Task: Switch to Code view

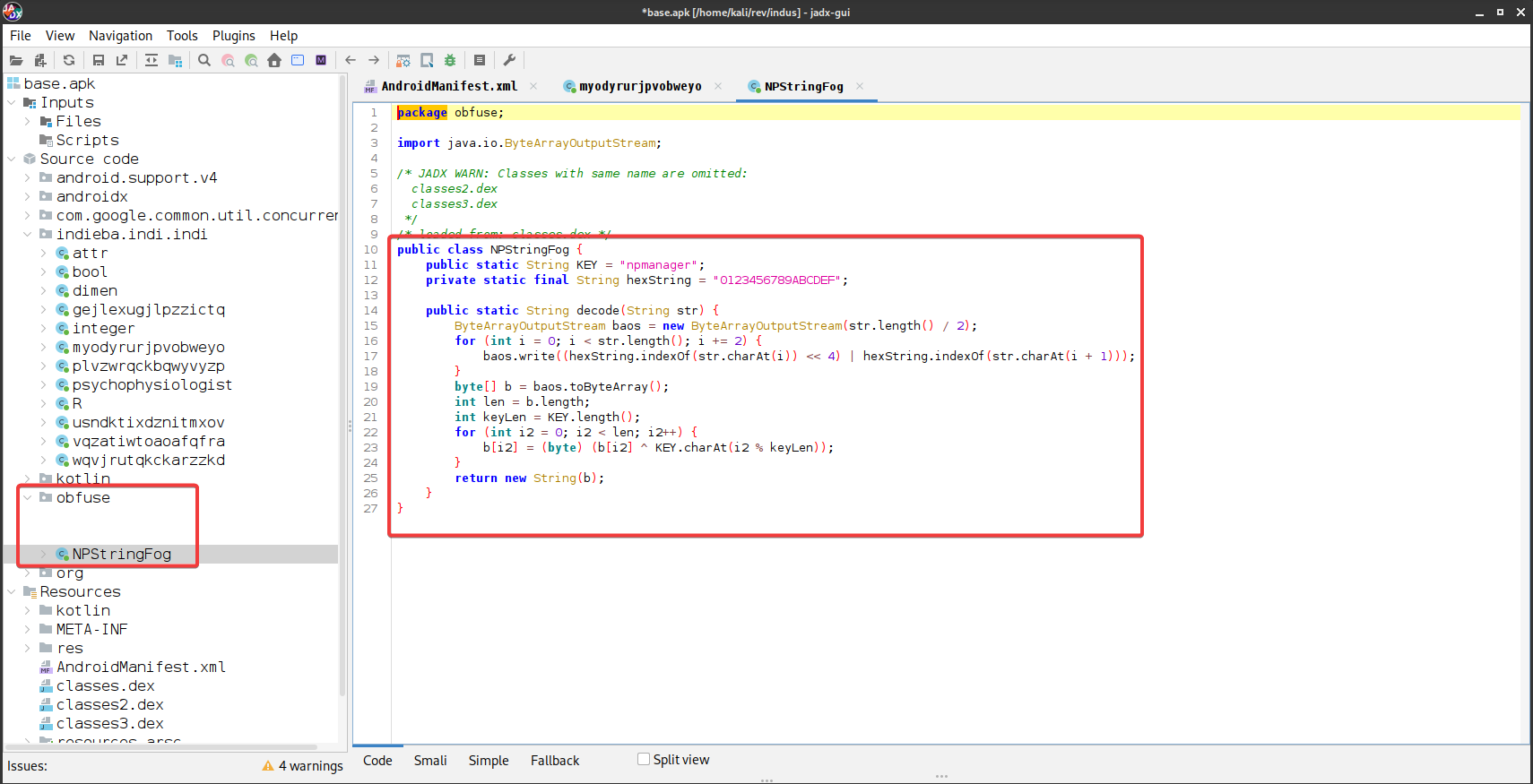Action: coord(377,761)
